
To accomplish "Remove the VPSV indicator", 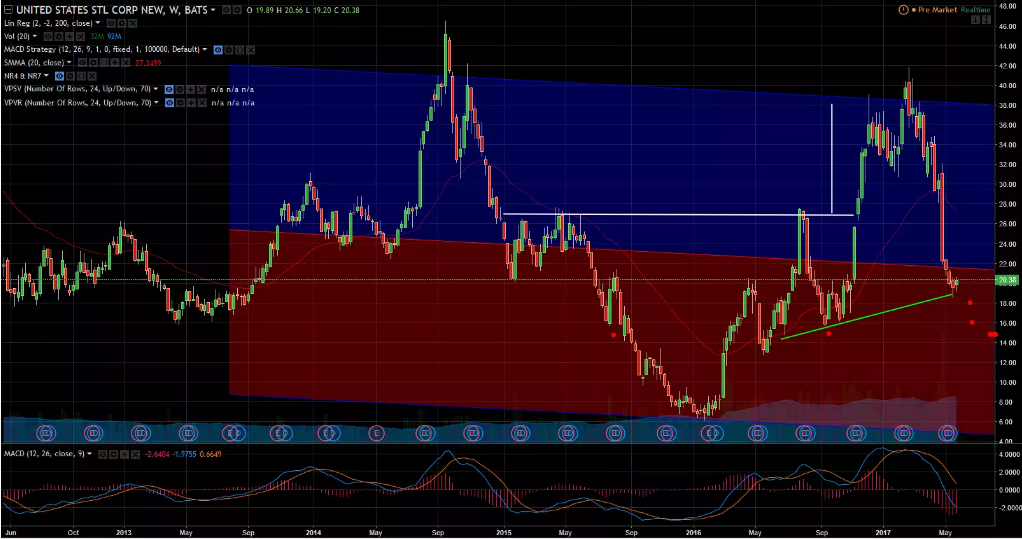I will tap(201, 89).
